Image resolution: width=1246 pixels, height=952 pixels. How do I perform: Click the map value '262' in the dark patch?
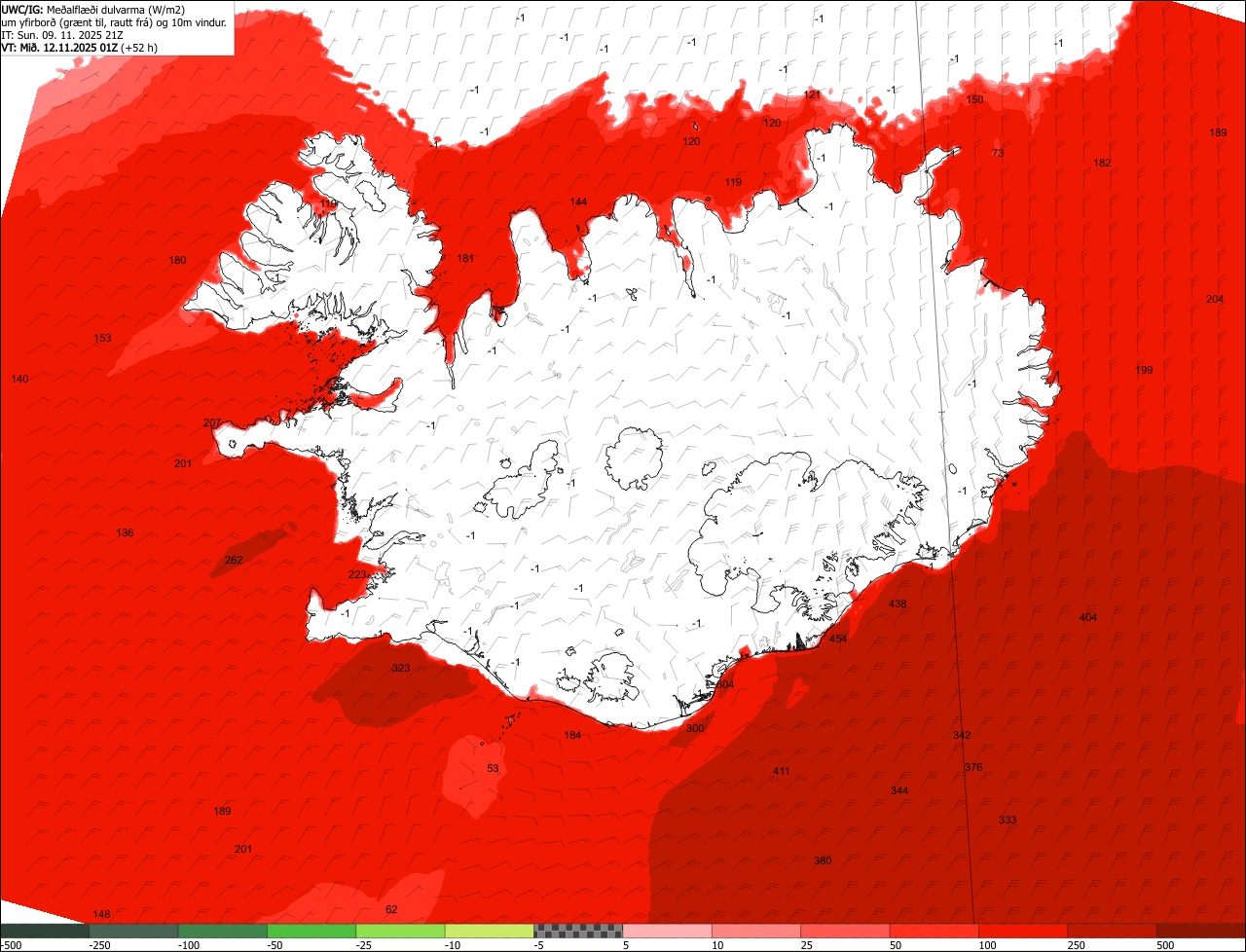pyautogui.click(x=234, y=560)
